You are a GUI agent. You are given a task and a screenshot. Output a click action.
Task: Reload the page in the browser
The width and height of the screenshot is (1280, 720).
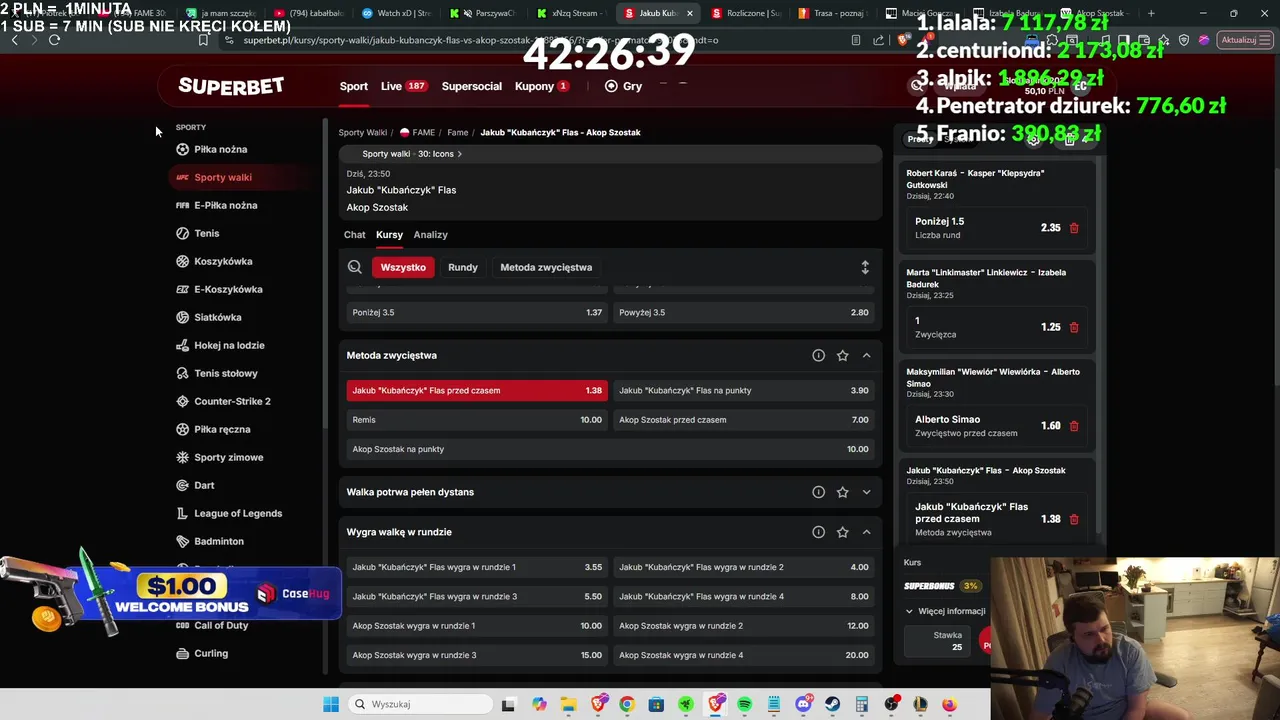pos(54,40)
